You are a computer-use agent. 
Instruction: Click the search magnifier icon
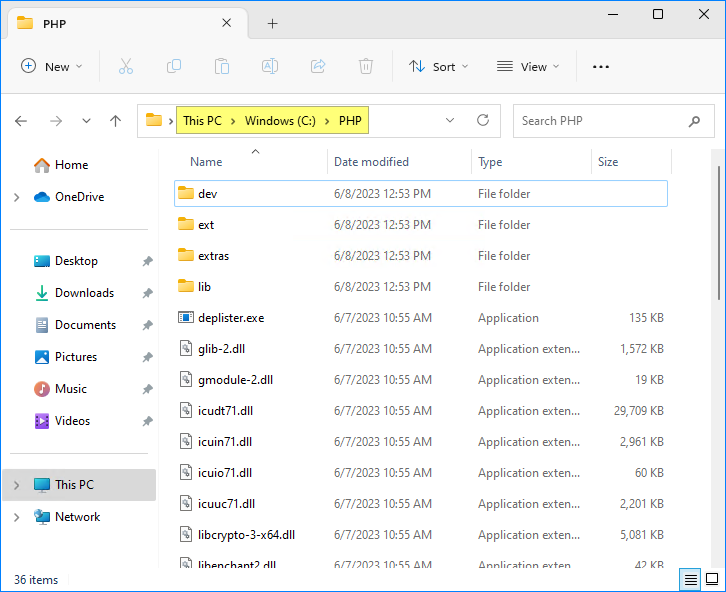point(694,121)
